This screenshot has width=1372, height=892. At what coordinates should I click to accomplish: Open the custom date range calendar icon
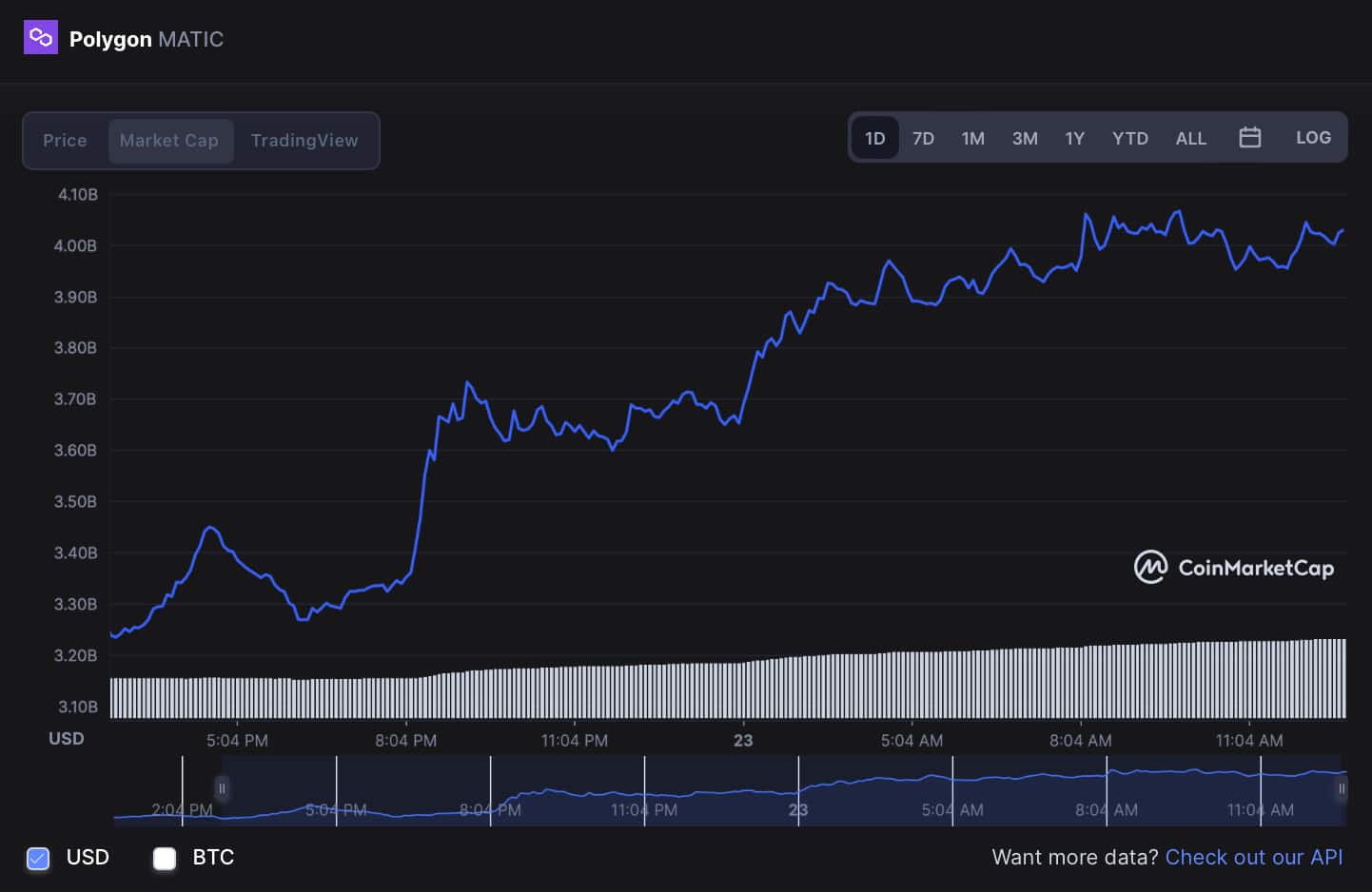(1249, 137)
